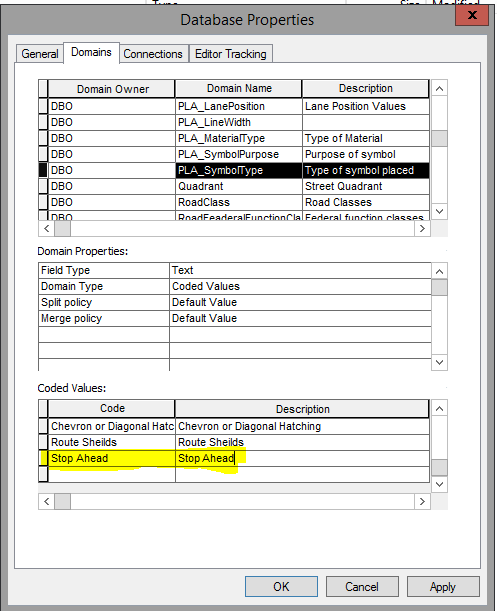
Task: Select the PLA_SymbolType domain name cell
Action: click(x=239, y=170)
